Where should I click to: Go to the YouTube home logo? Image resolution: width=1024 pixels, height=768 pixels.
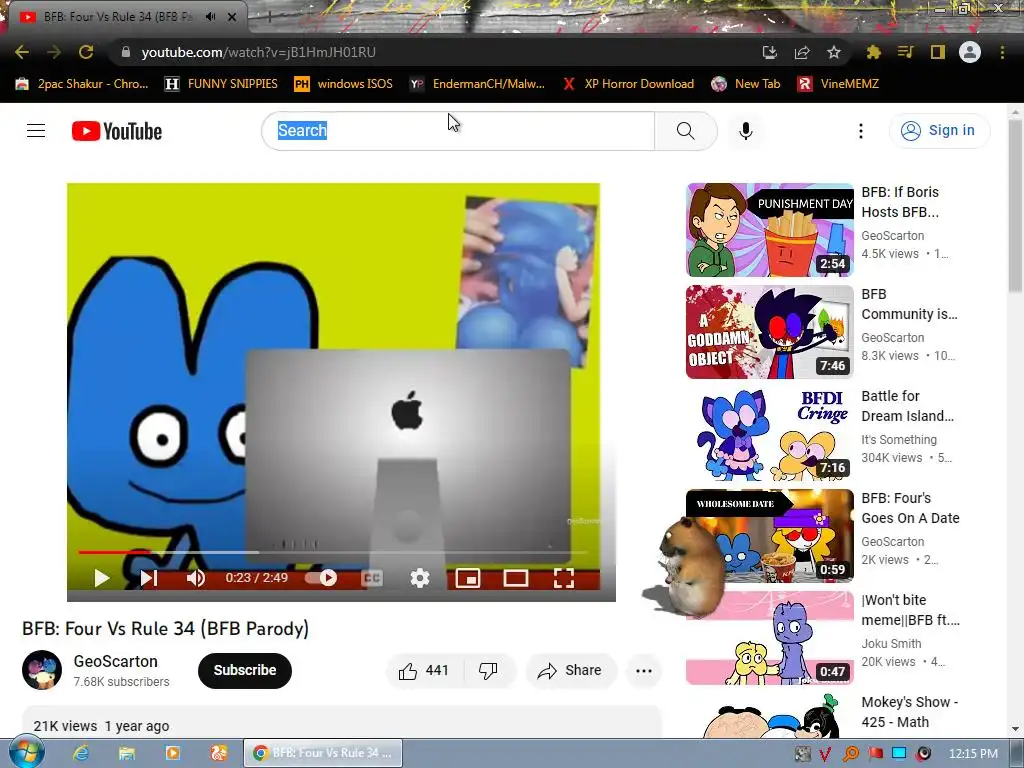(x=117, y=131)
